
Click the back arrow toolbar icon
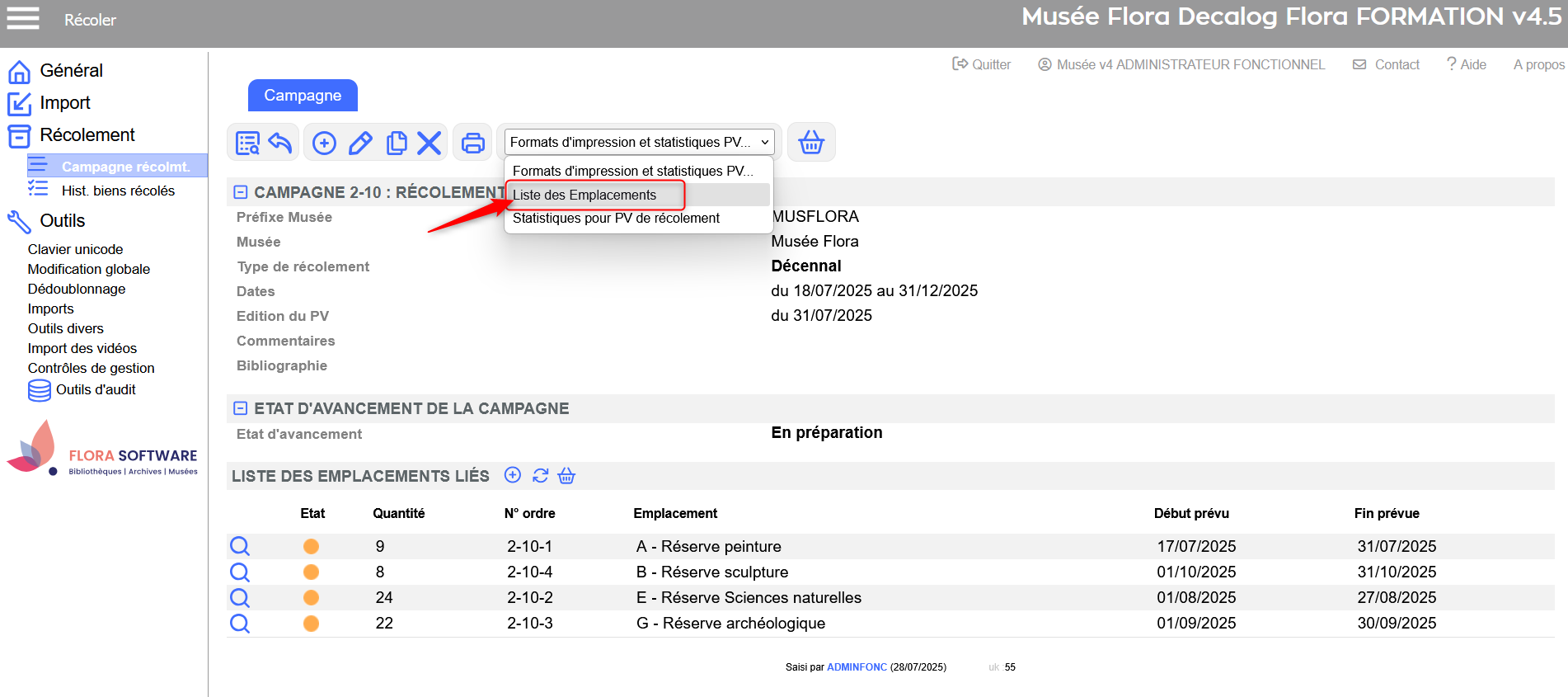point(280,143)
